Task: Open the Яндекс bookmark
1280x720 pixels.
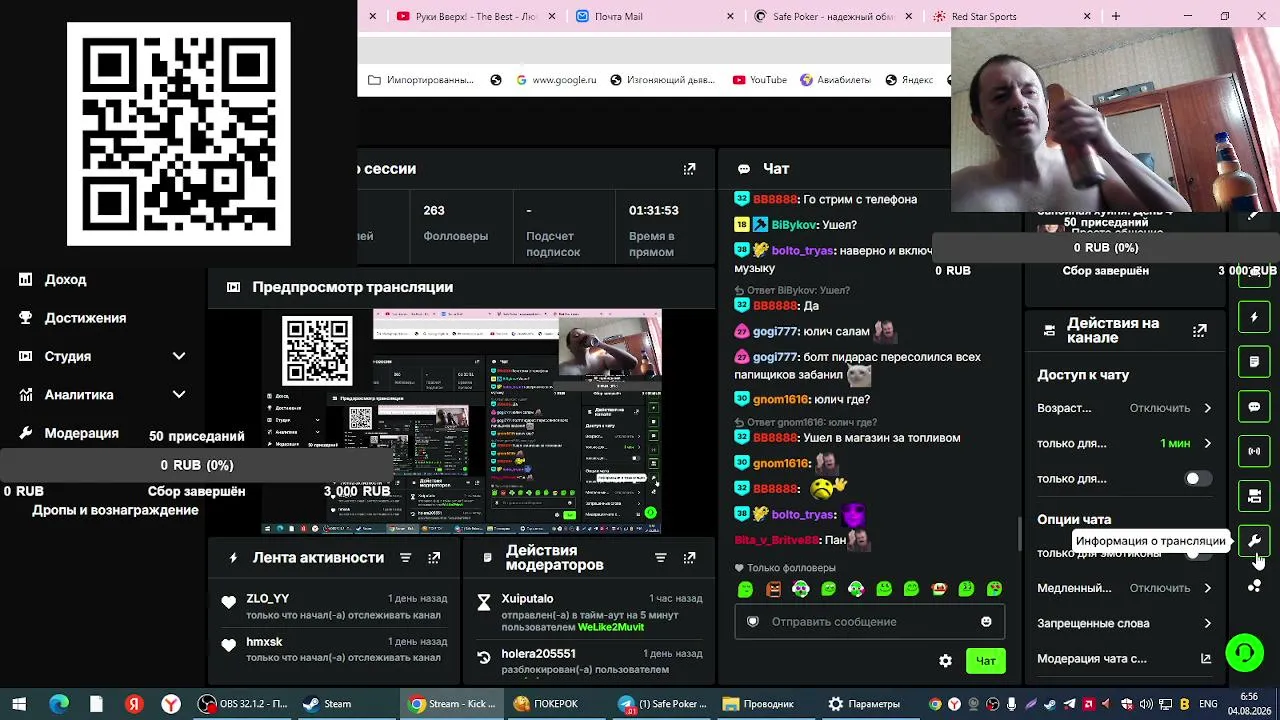Action: [x=908, y=80]
